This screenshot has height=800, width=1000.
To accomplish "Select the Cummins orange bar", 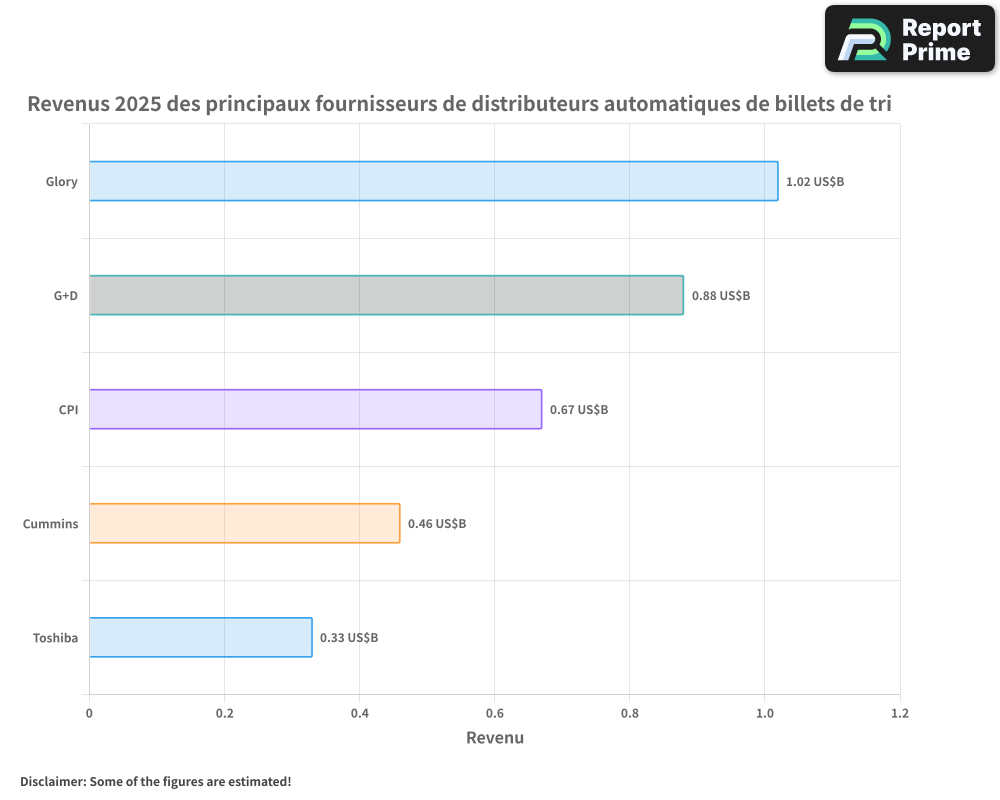I will pyautogui.click(x=244, y=523).
